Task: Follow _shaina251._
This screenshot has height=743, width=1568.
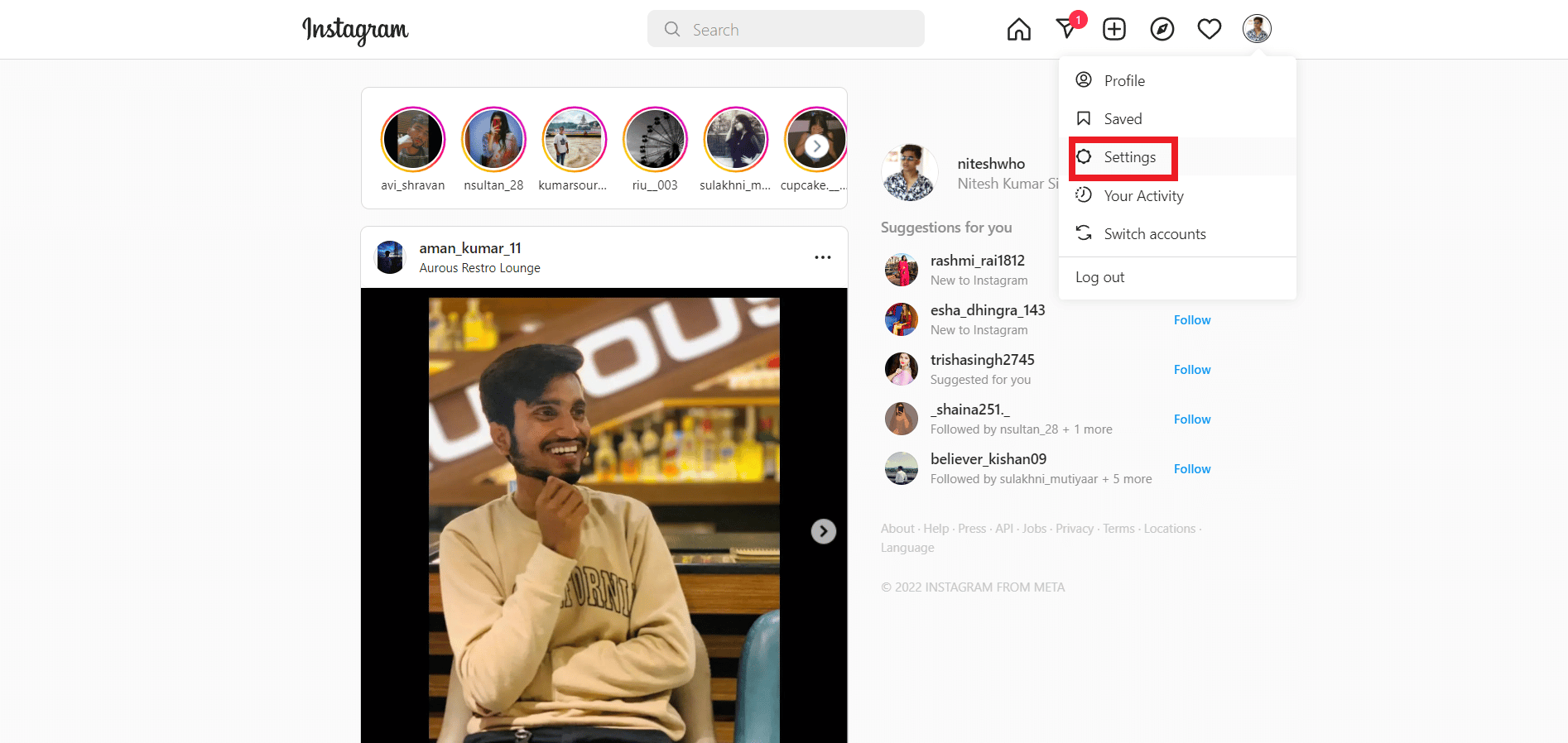Action: (1192, 419)
